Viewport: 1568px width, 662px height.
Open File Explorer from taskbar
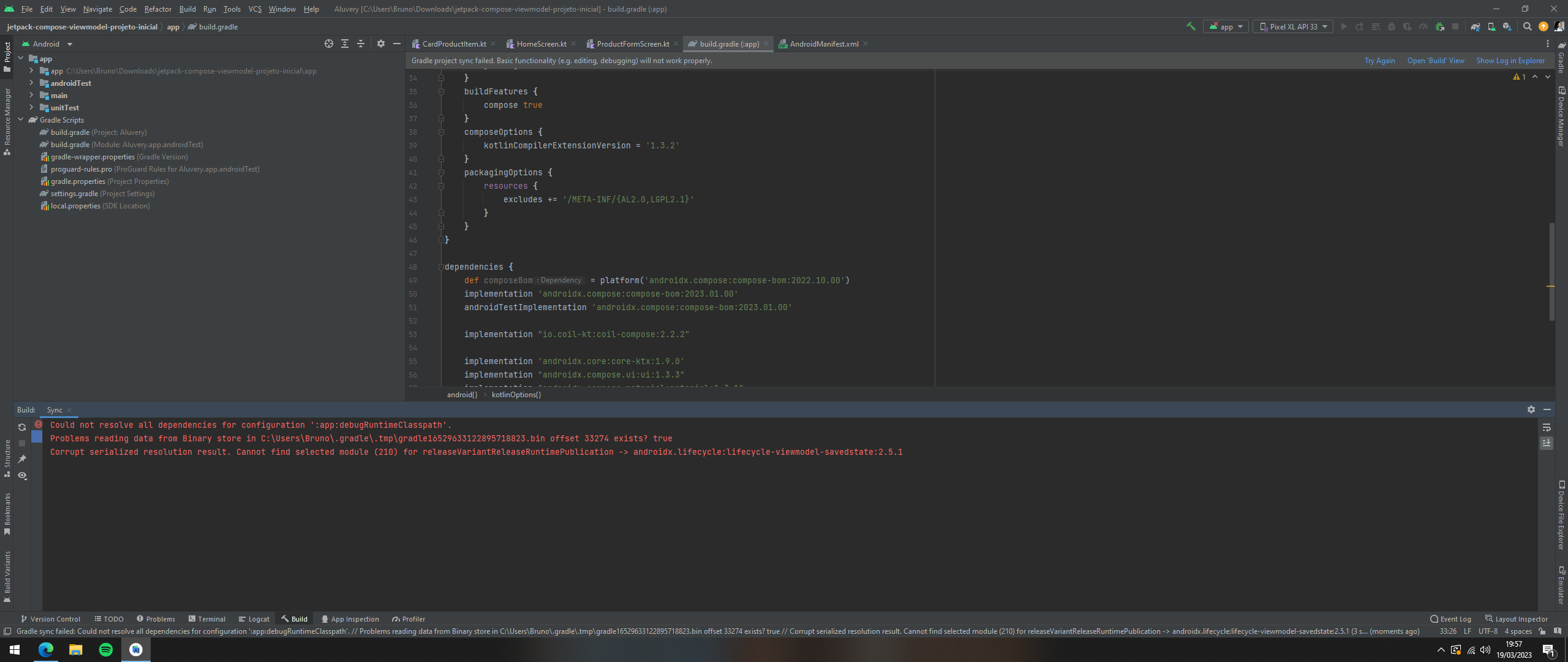coord(75,650)
